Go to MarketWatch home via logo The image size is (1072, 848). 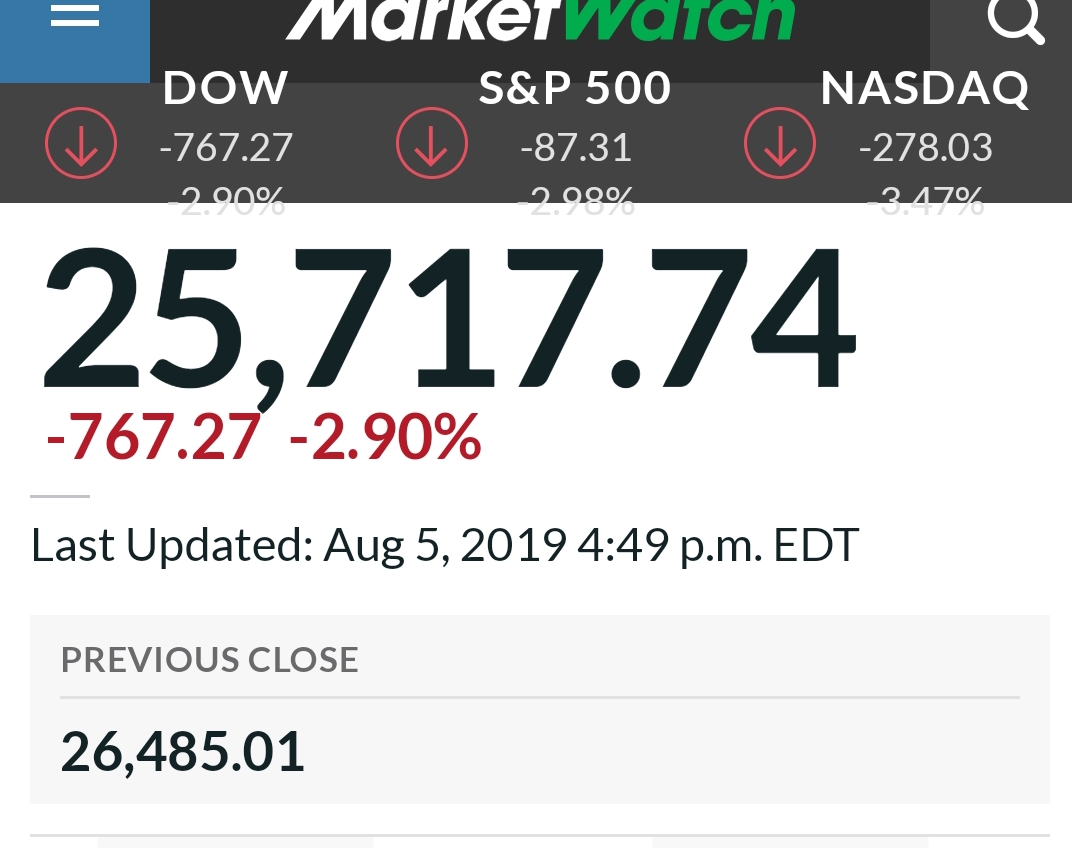tap(540, 19)
